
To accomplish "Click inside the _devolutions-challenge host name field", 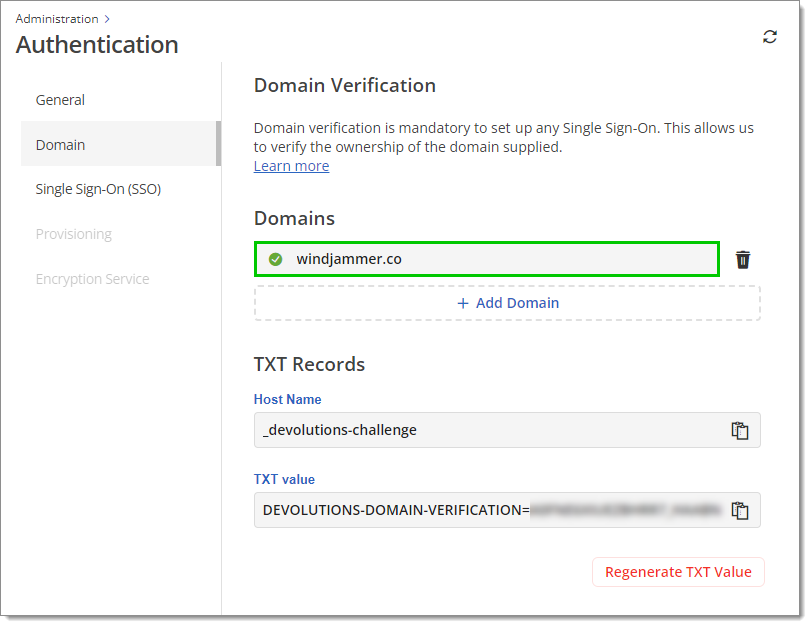I will pyautogui.click(x=507, y=430).
